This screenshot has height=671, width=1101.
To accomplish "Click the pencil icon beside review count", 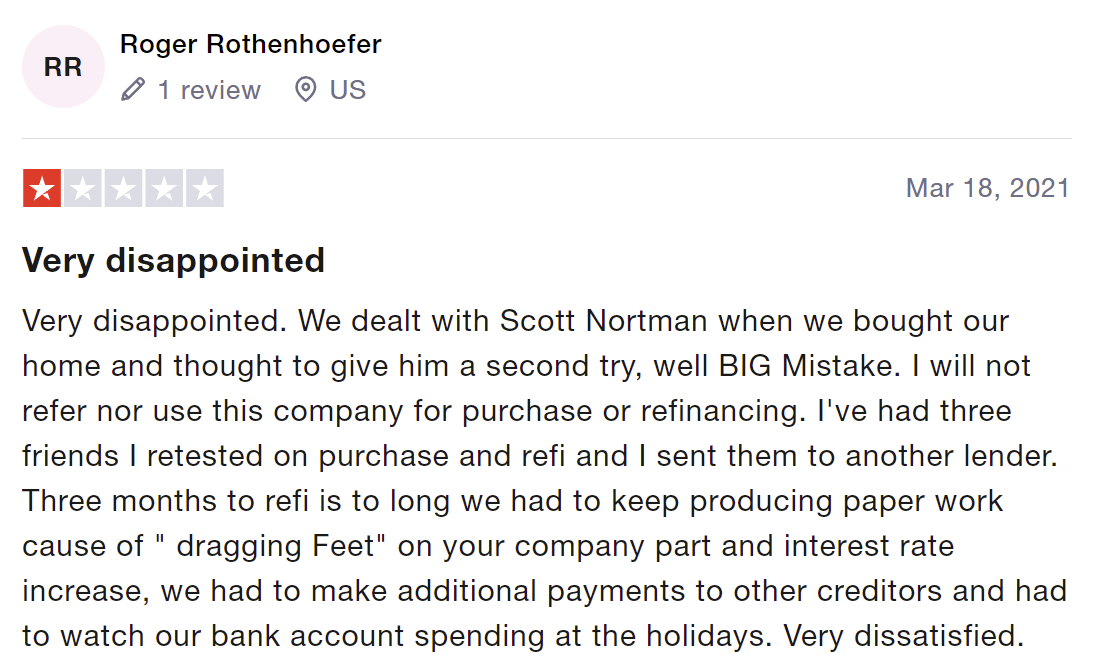I will [x=133, y=90].
